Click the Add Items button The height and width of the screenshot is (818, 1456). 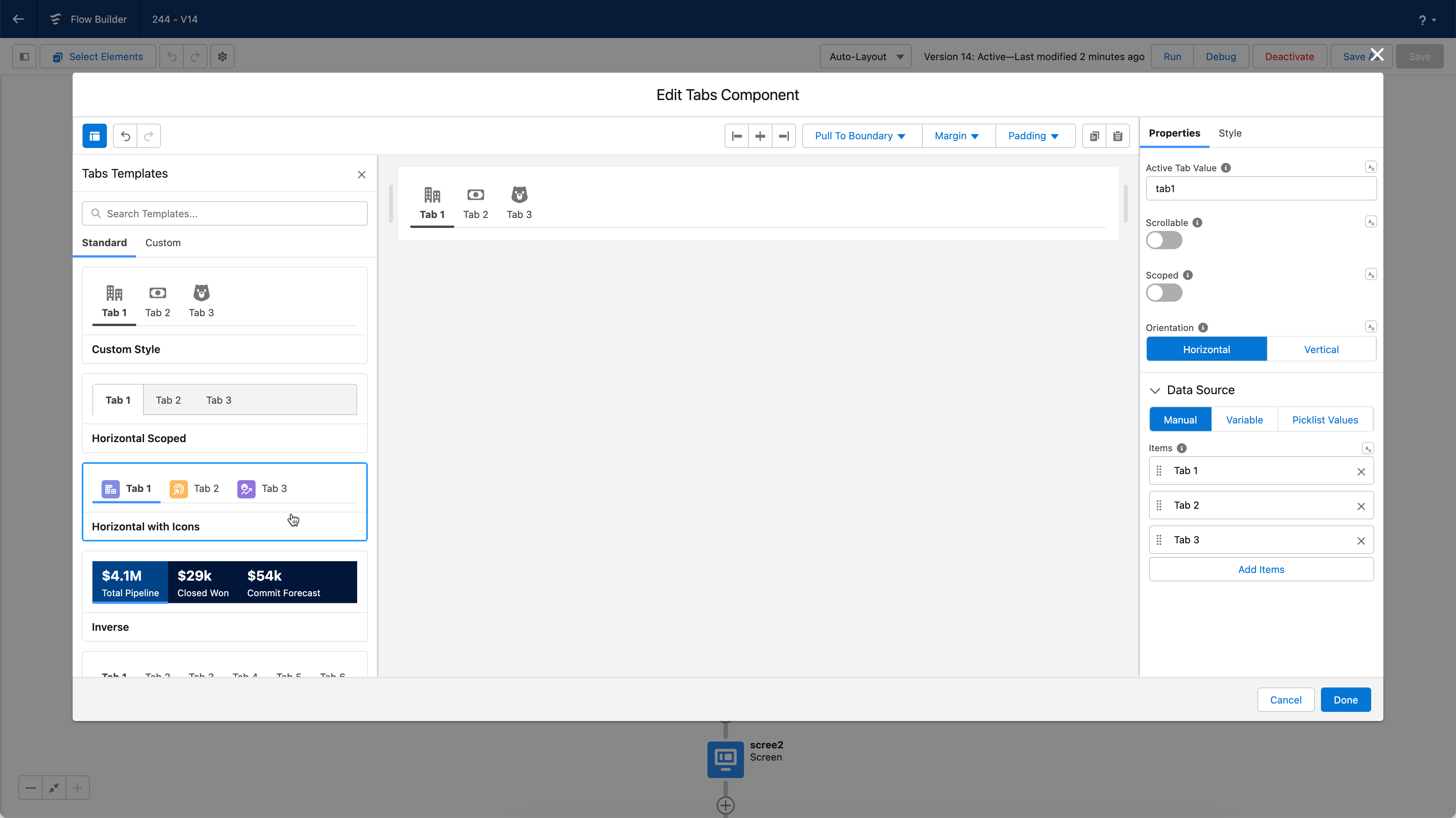1261,569
